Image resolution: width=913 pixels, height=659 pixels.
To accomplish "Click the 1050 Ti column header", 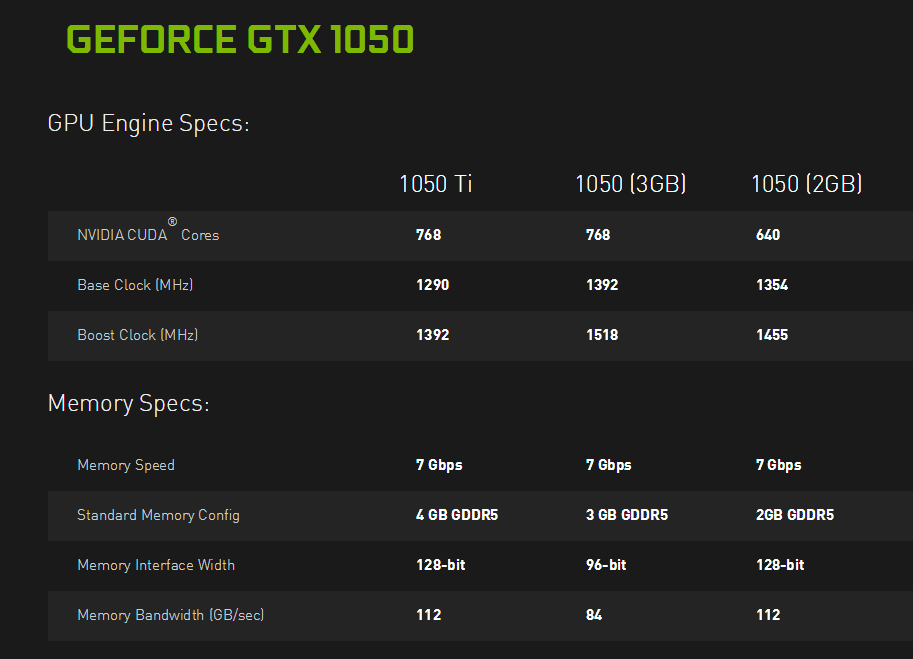I will [436, 184].
